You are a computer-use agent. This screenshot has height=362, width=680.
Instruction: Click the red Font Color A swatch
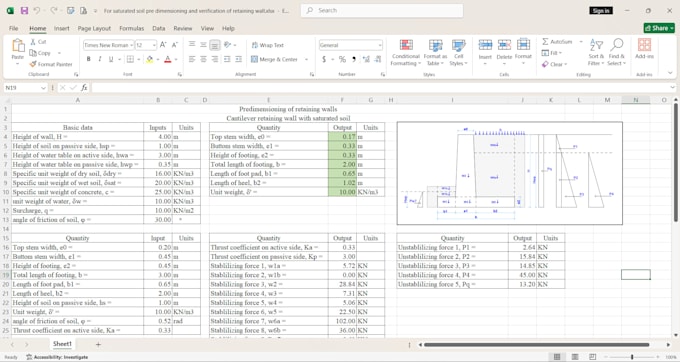(168, 59)
